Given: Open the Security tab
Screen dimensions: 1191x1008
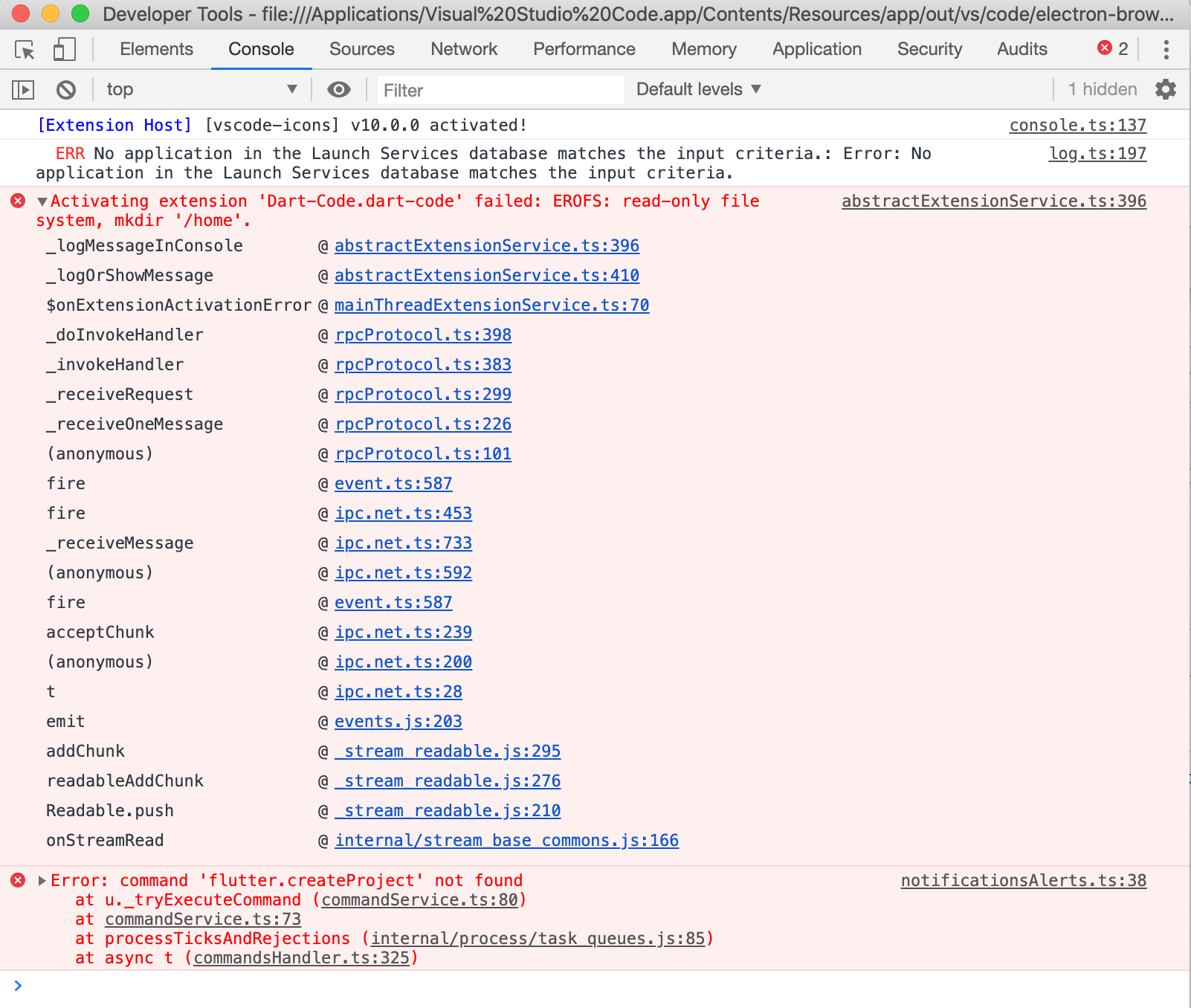Looking at the screenshot, I should point(929,49).
